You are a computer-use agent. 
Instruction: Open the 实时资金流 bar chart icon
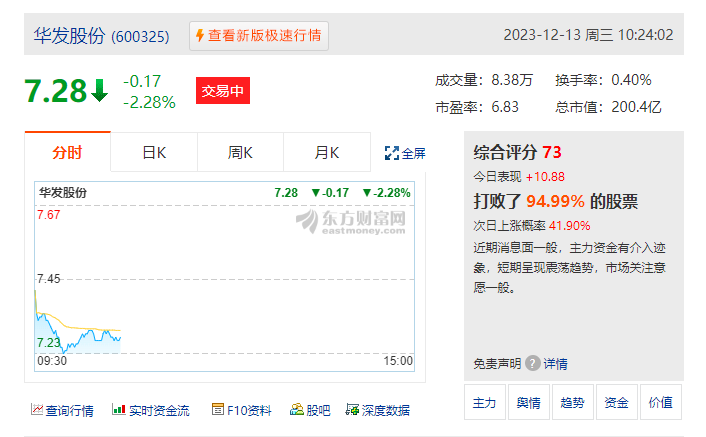tap(118, 409)
